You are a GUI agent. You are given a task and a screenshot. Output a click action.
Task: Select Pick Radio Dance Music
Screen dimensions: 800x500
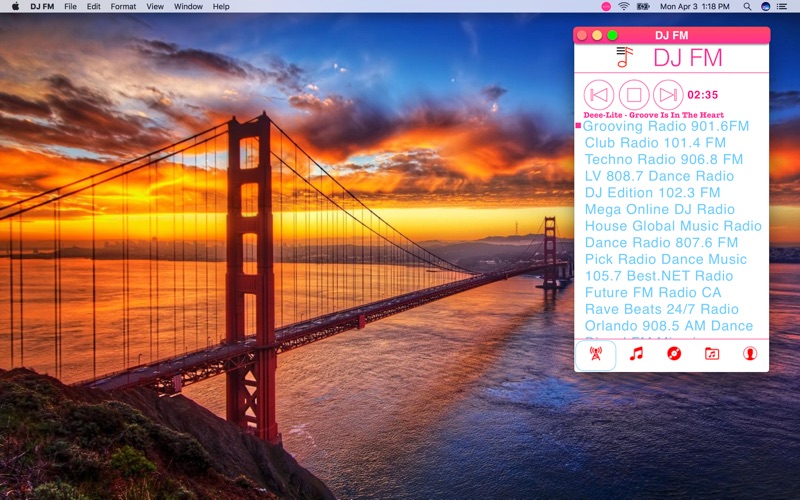(x=666, y=259)
